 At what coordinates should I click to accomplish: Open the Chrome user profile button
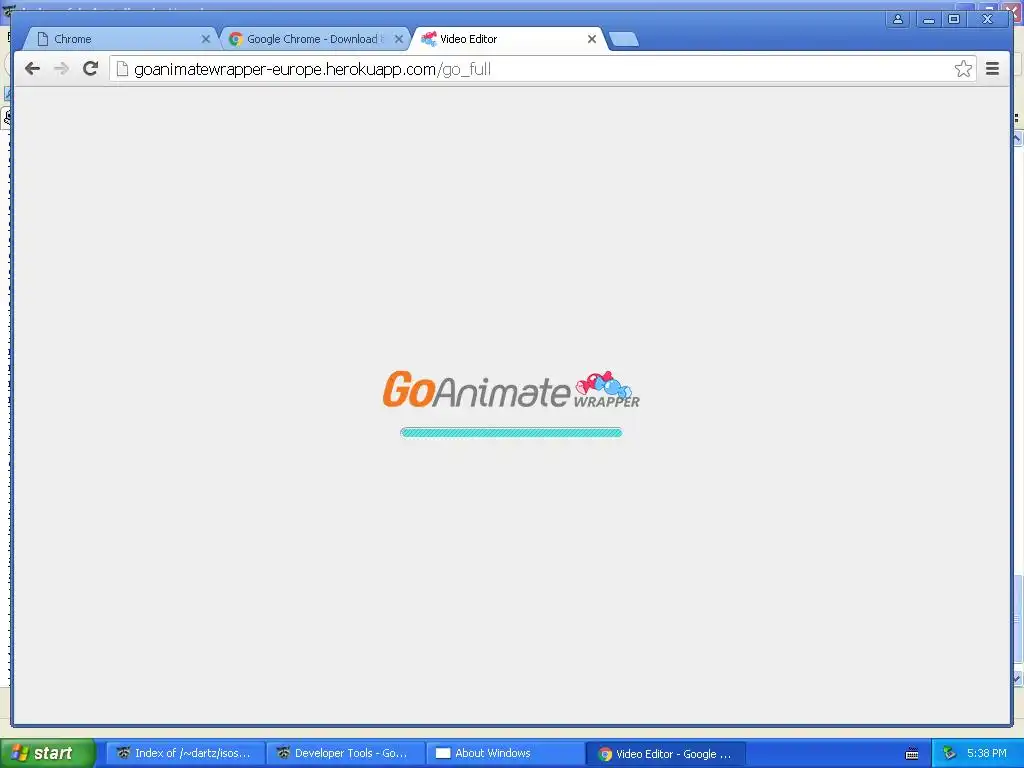click(898, 19)
